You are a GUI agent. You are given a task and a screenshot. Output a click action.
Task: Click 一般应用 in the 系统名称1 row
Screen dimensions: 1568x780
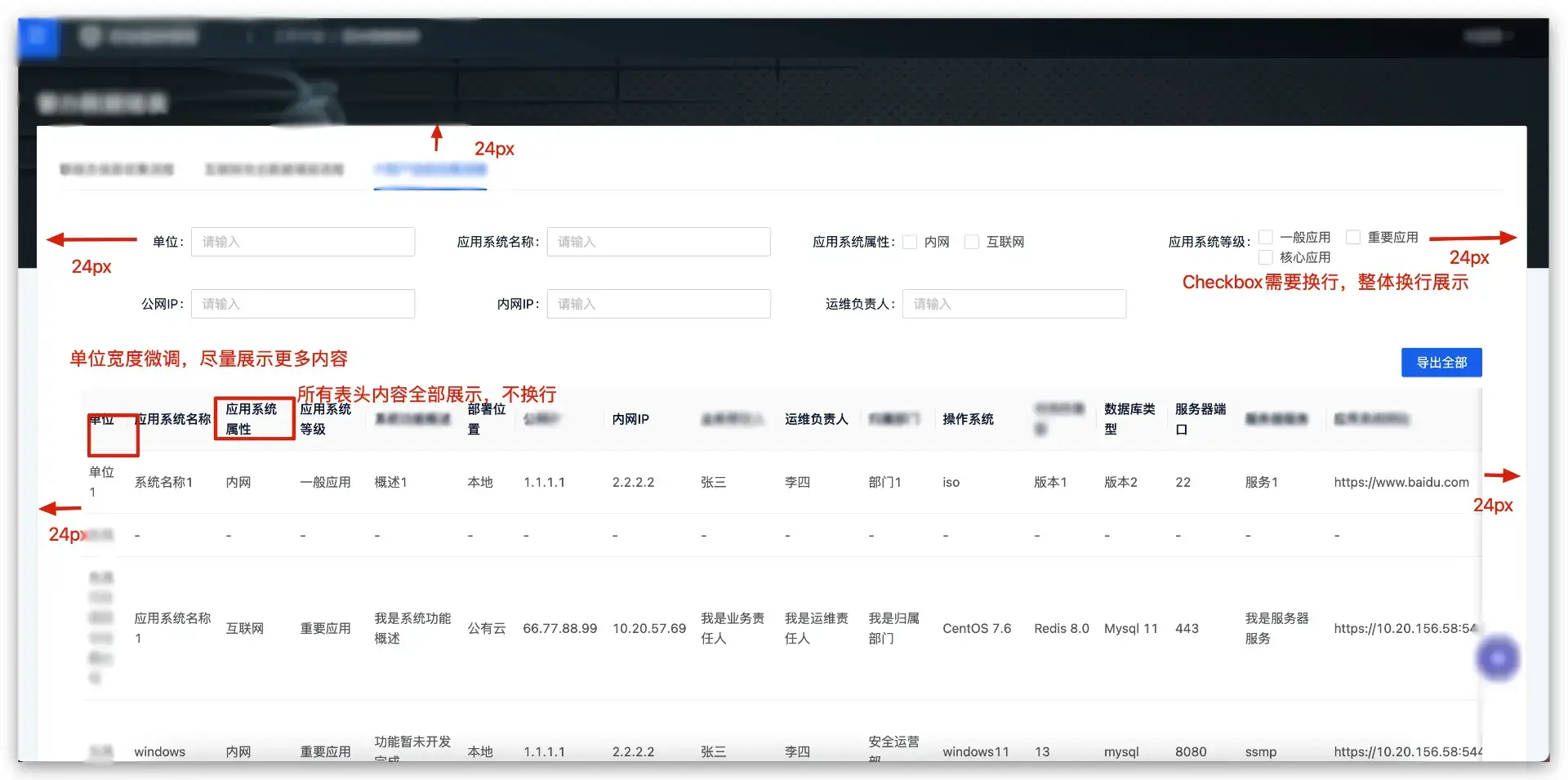click(x=325, y=482)
